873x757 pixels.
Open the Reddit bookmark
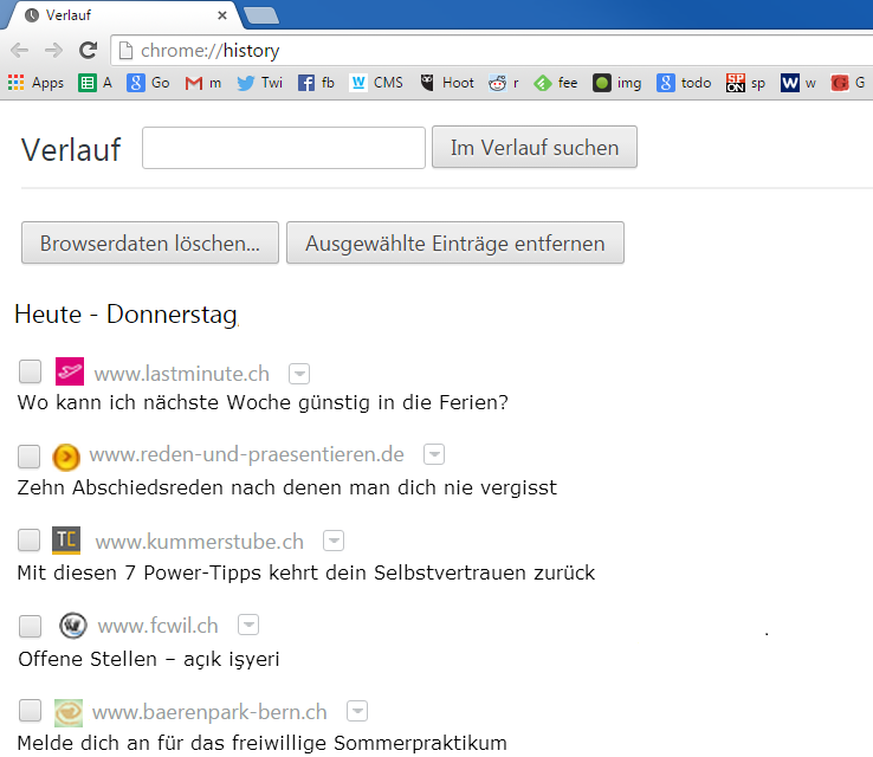pos(503,83)
